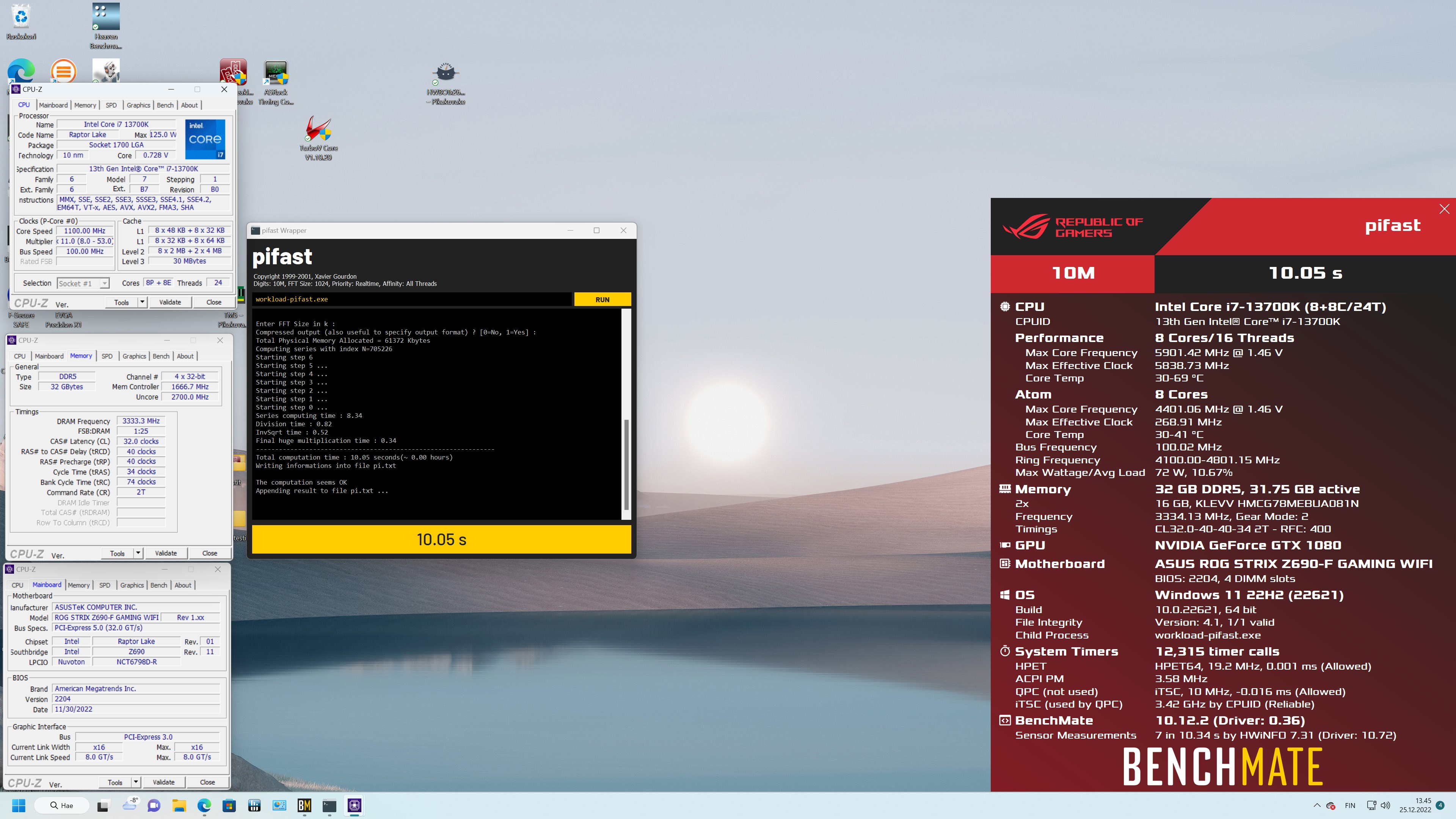The height and width of the screenshot is (819, 1456).
Task: Open the Chat app on taskbar
Action: tap(154, 805)
